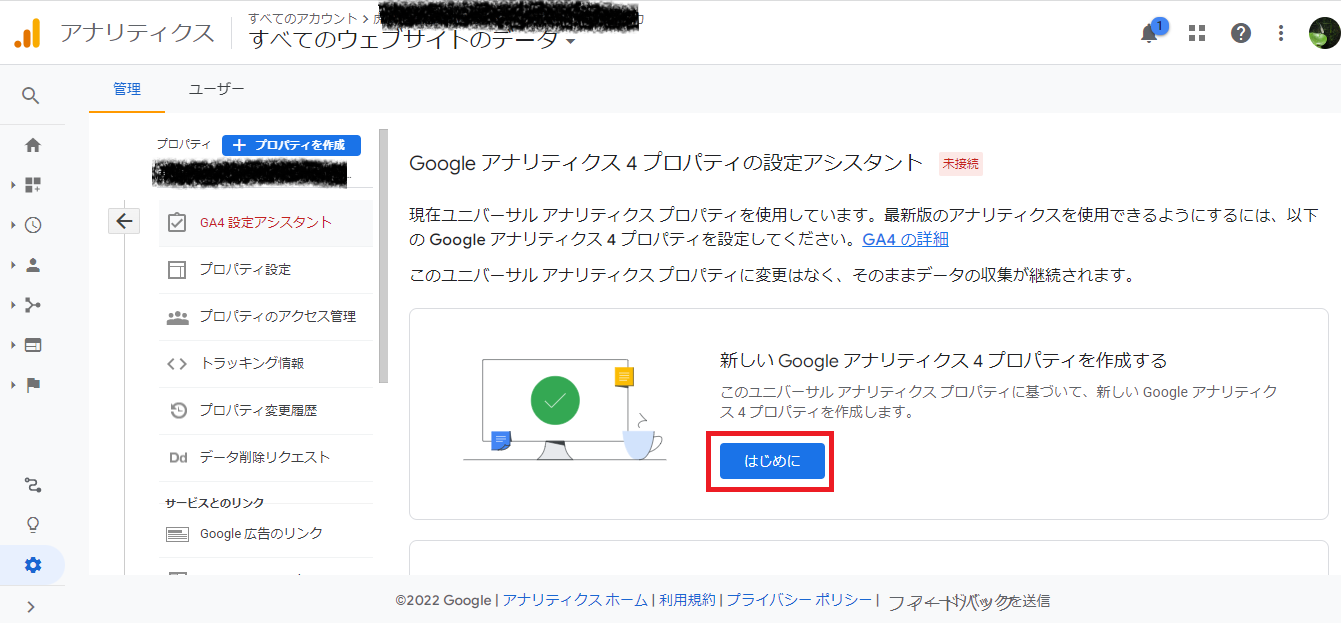The image size is (1341, 623).
Task: Open プロパティ変更履歴 menu item
Action: [x=266, y=411]
